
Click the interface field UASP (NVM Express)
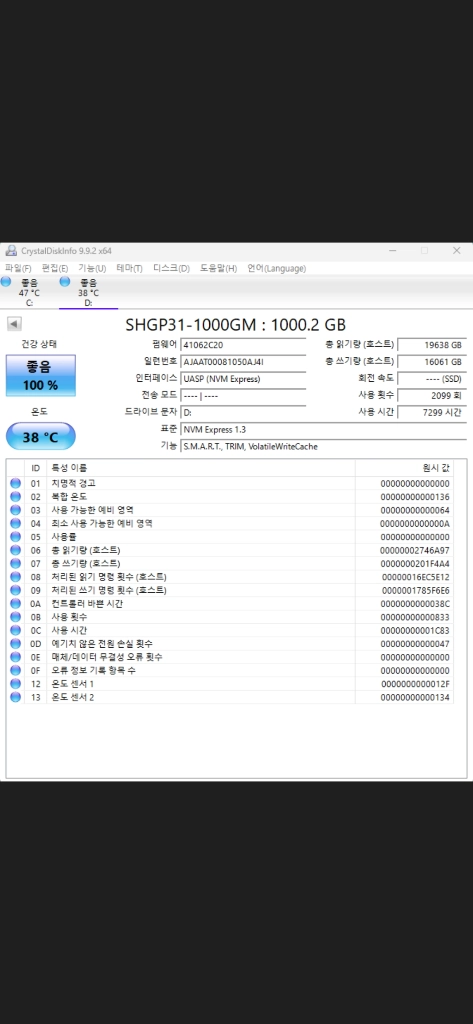point(243,379)
